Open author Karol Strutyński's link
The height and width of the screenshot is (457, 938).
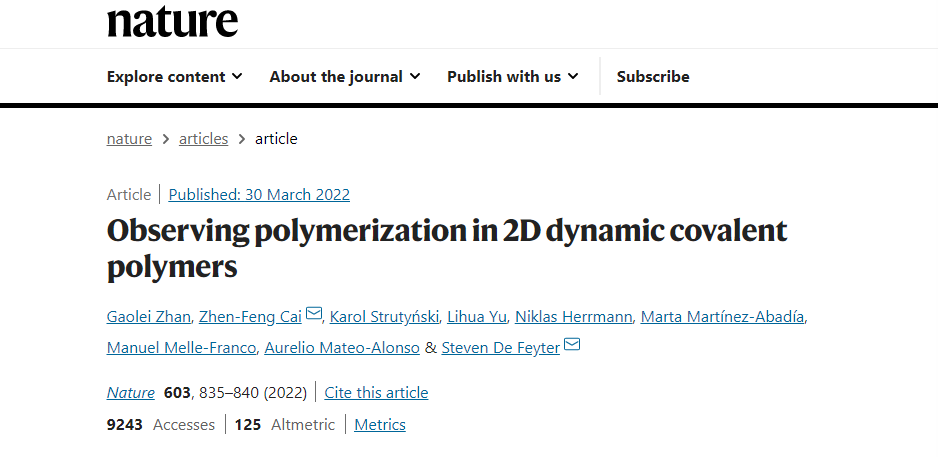pyautogui.click(x=384, y=316)
